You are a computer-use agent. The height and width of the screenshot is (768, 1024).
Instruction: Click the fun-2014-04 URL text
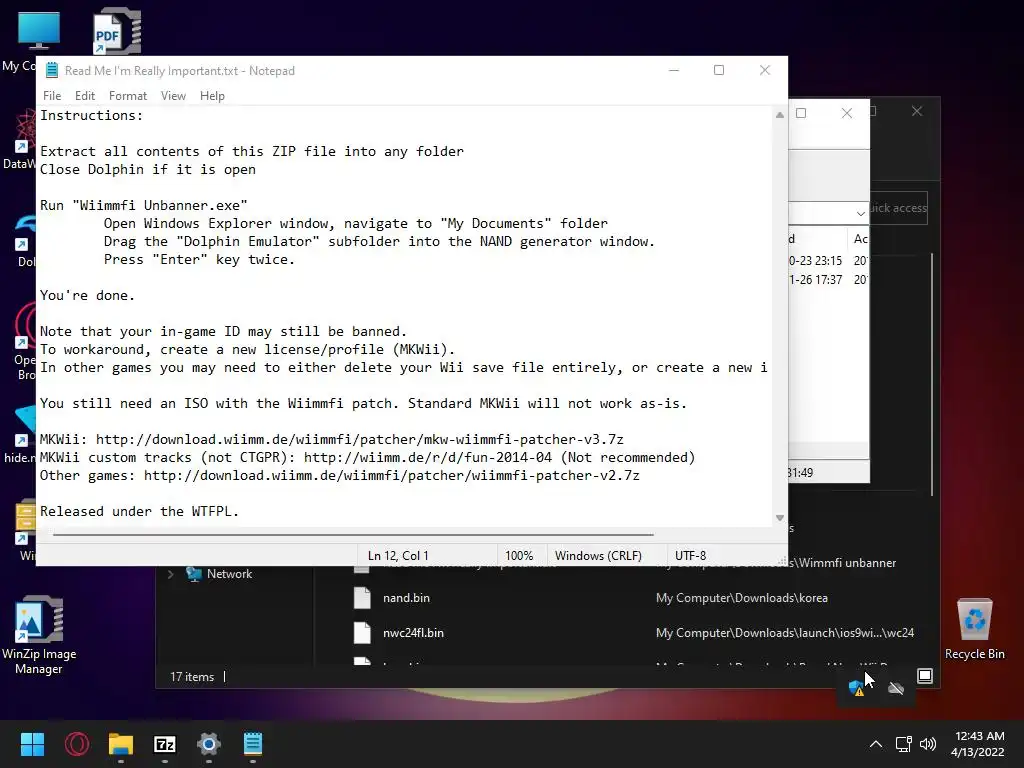pyautogui.click(x=428, y=458)
